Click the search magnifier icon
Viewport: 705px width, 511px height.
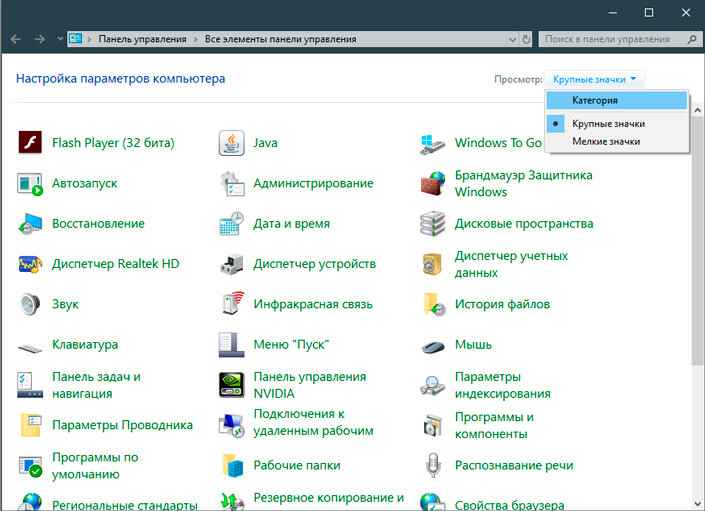pos(692,40)
